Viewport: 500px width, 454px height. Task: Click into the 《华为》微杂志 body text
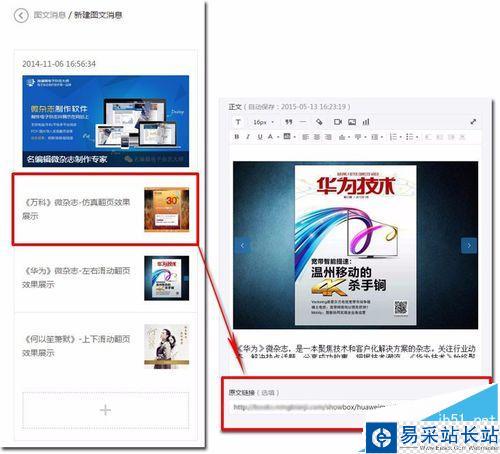pyautogui.click(x=356, y=352)
